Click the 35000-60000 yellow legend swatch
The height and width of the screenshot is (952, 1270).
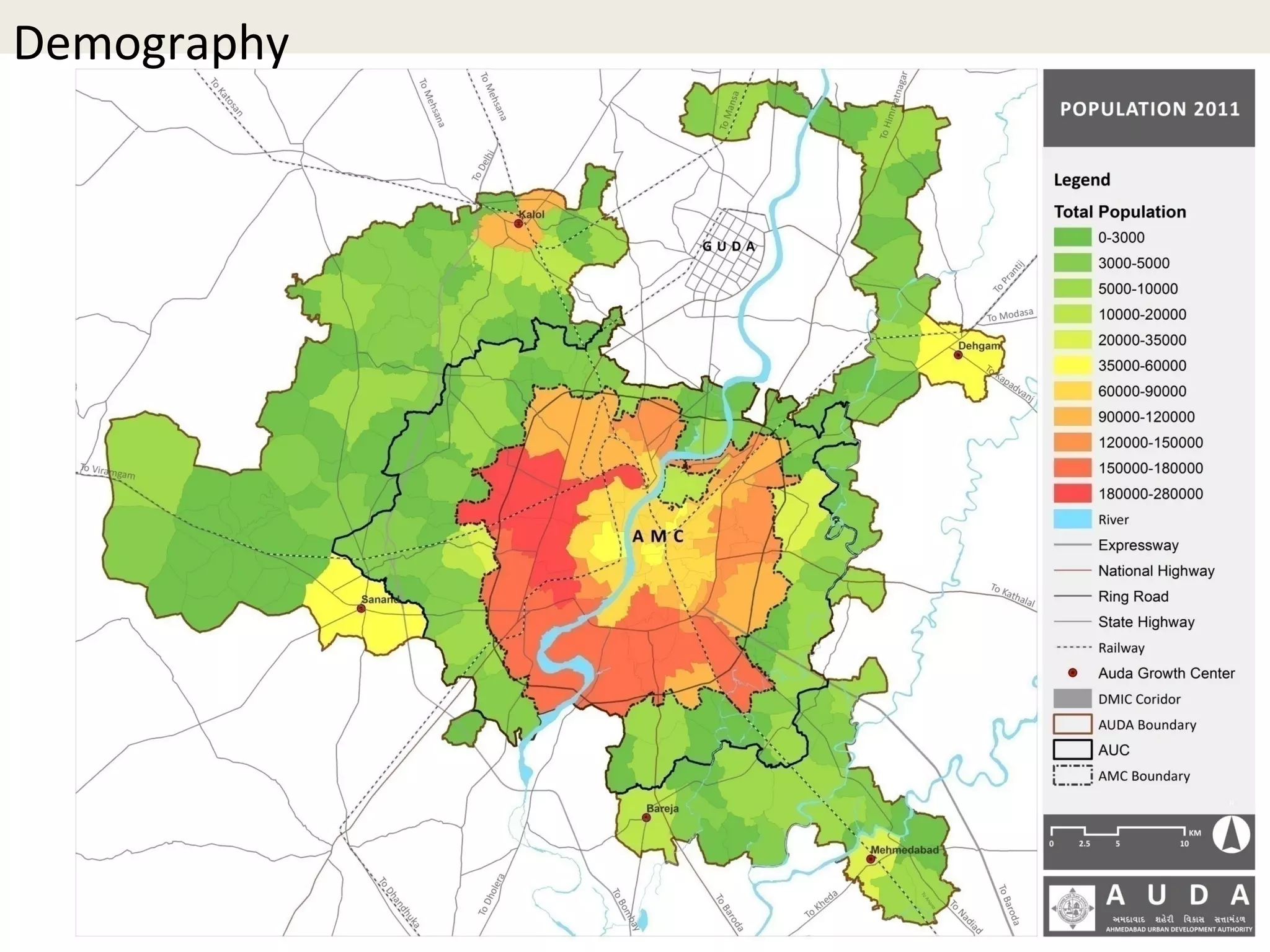(1072, 366)
